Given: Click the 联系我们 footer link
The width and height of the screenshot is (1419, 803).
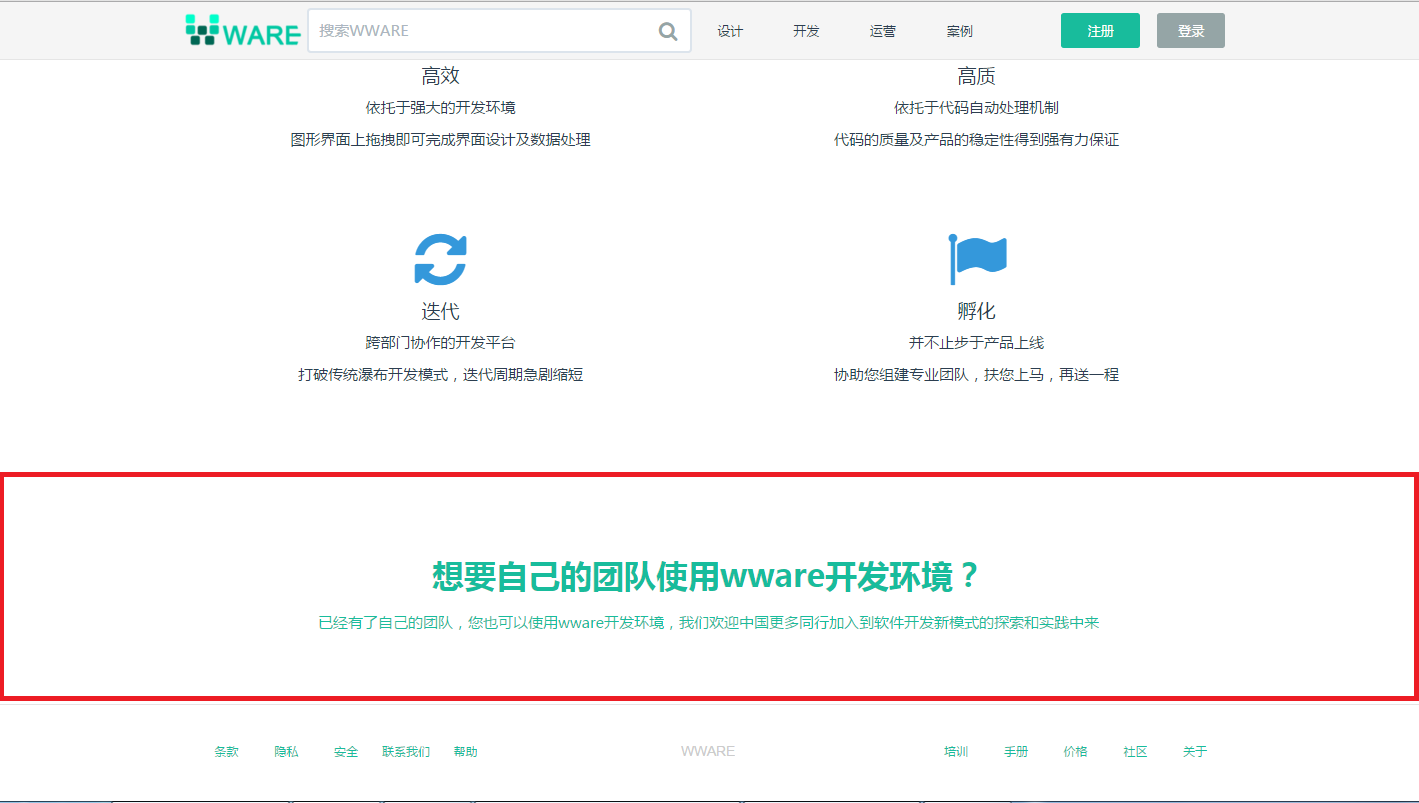Looking at the screenshot, I should point(406,752).
